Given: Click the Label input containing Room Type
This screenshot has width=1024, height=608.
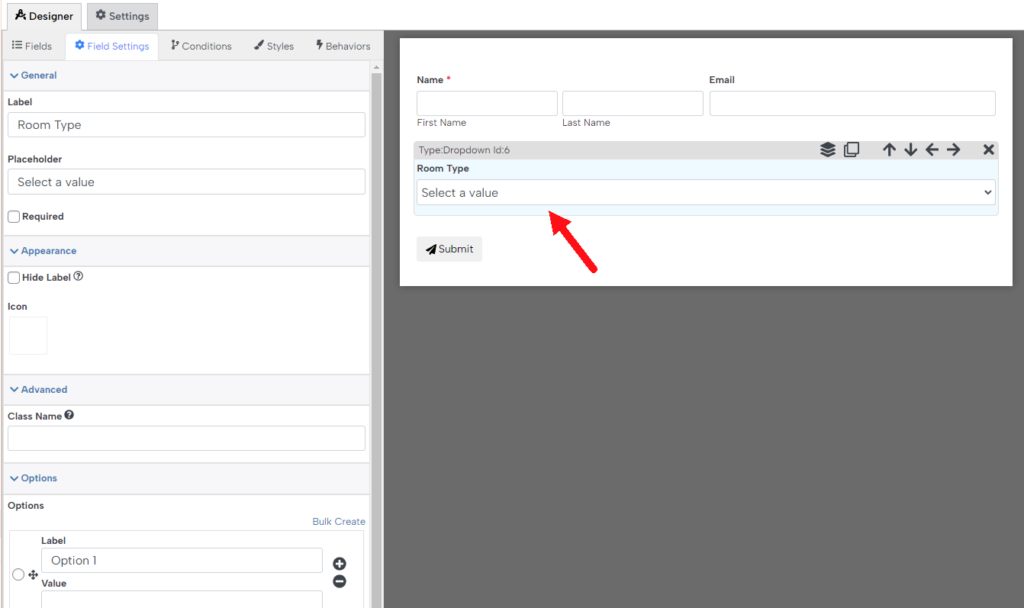Looking at the screenshot, I should (x=186, y=125).
